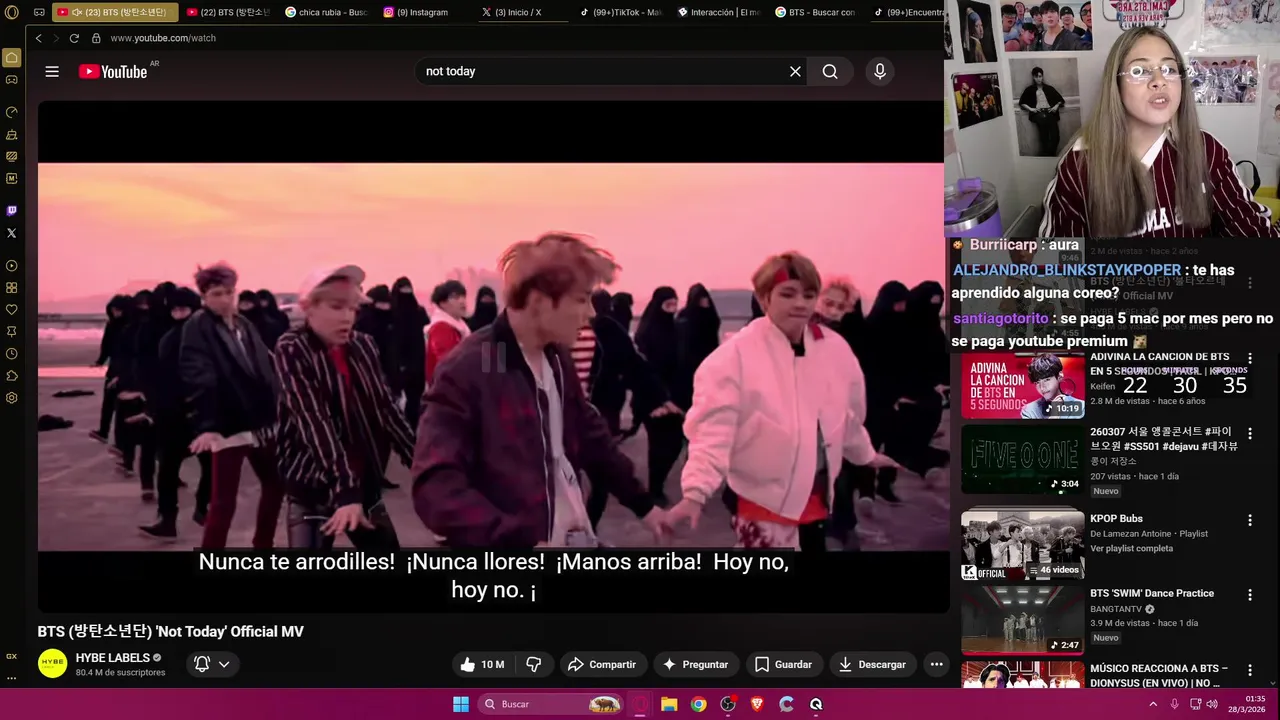
Task: Open 'Ver playlist completa' link
Action: (1131, 549)
